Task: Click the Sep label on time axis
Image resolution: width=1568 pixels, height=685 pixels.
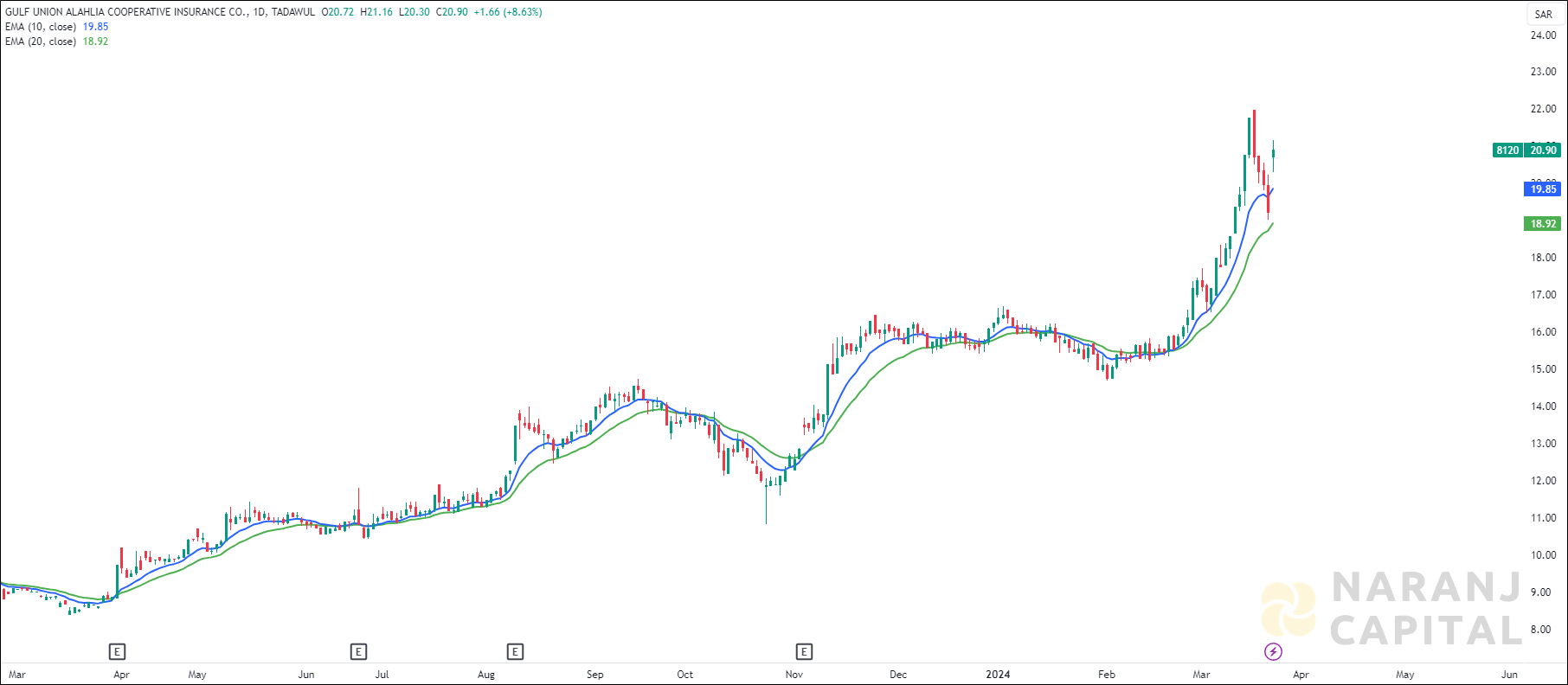Action: point(594,675)
